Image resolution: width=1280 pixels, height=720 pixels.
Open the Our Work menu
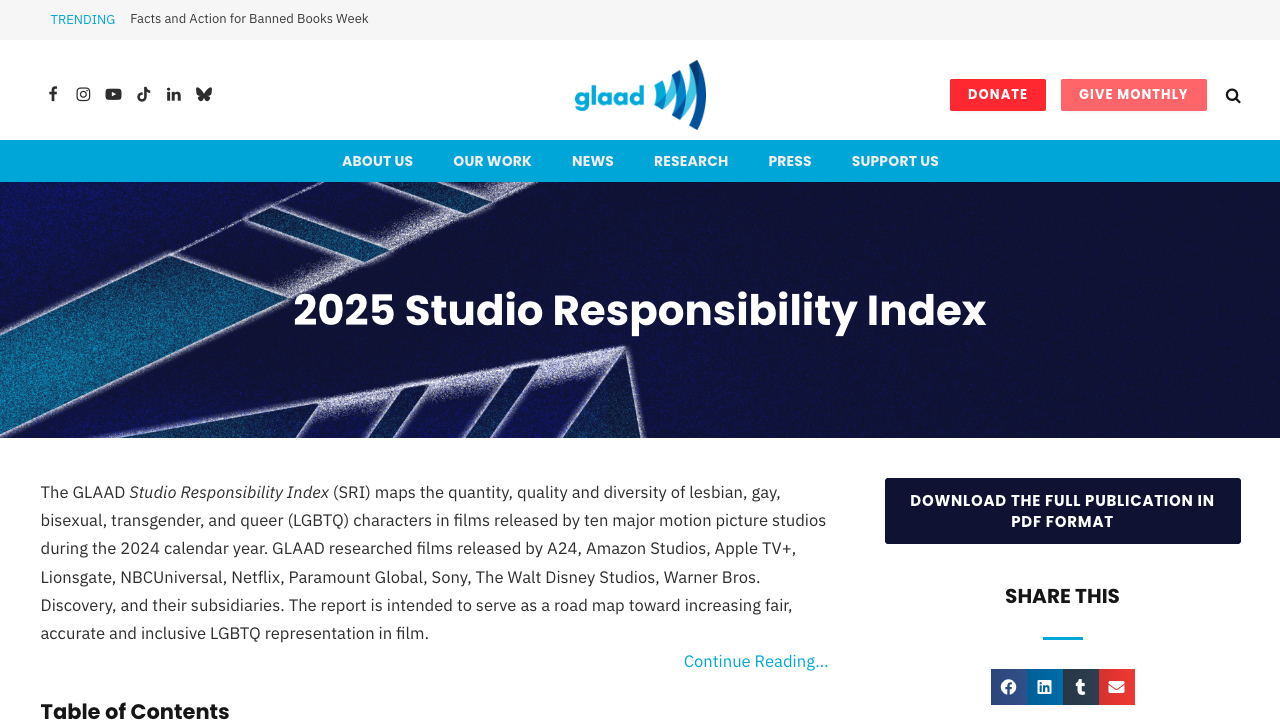click(492, 161)
